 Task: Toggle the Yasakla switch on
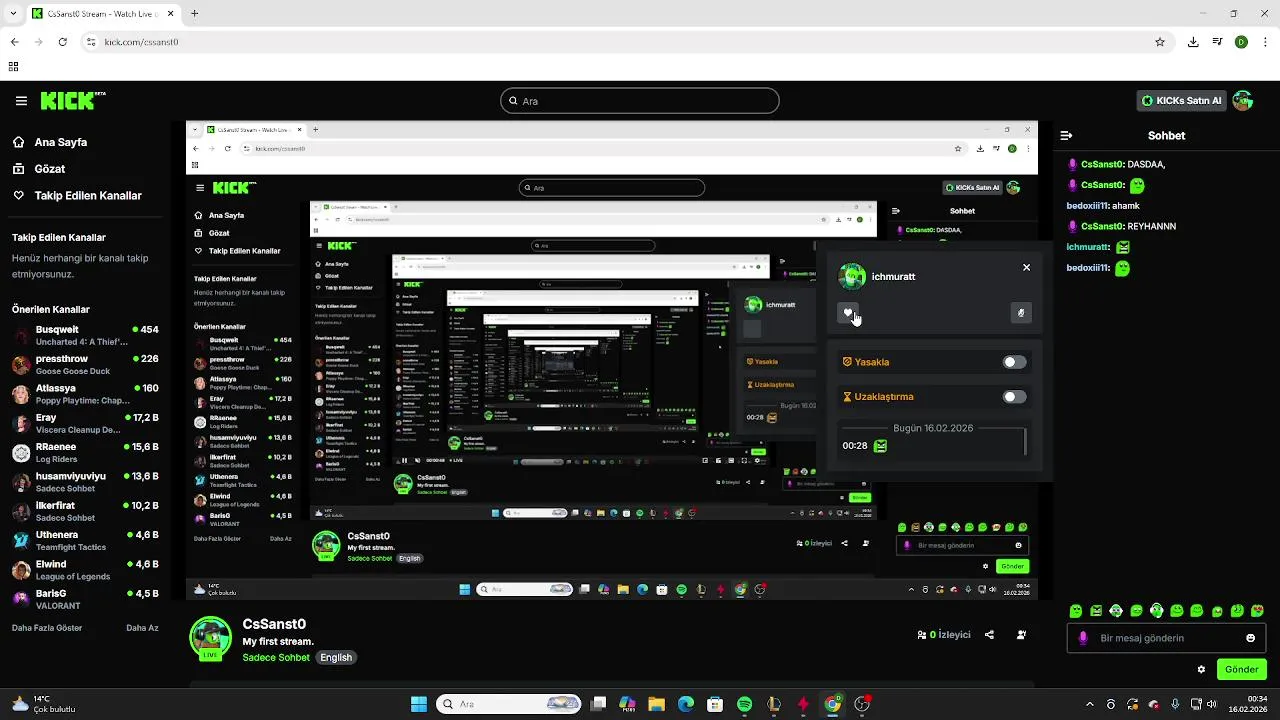point(1014,362)
